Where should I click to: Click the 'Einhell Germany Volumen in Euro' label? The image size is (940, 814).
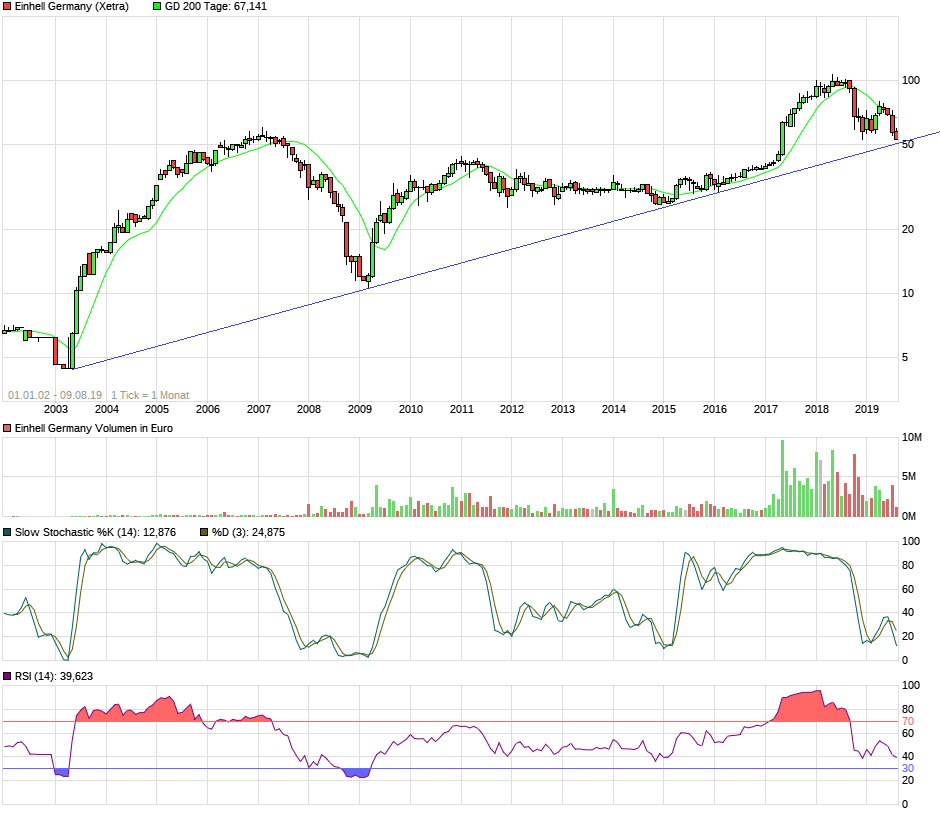94,429
